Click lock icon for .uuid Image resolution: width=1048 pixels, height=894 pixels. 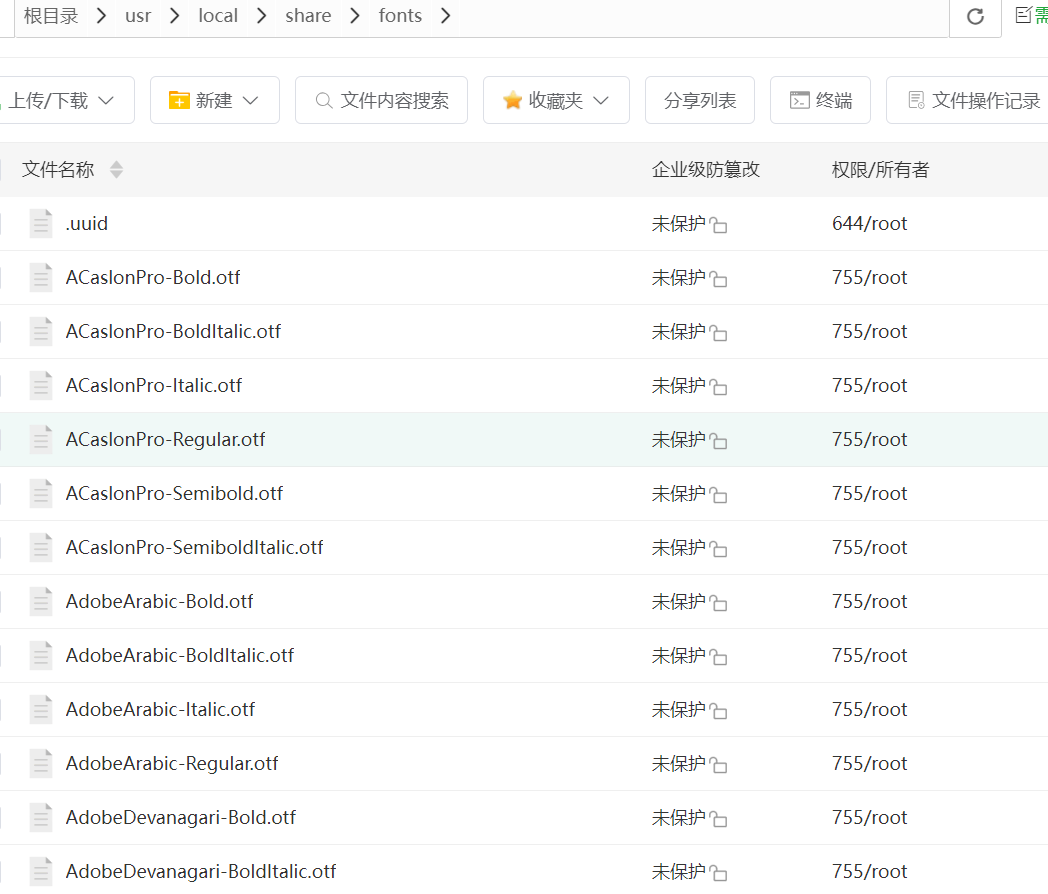point(718,225)
